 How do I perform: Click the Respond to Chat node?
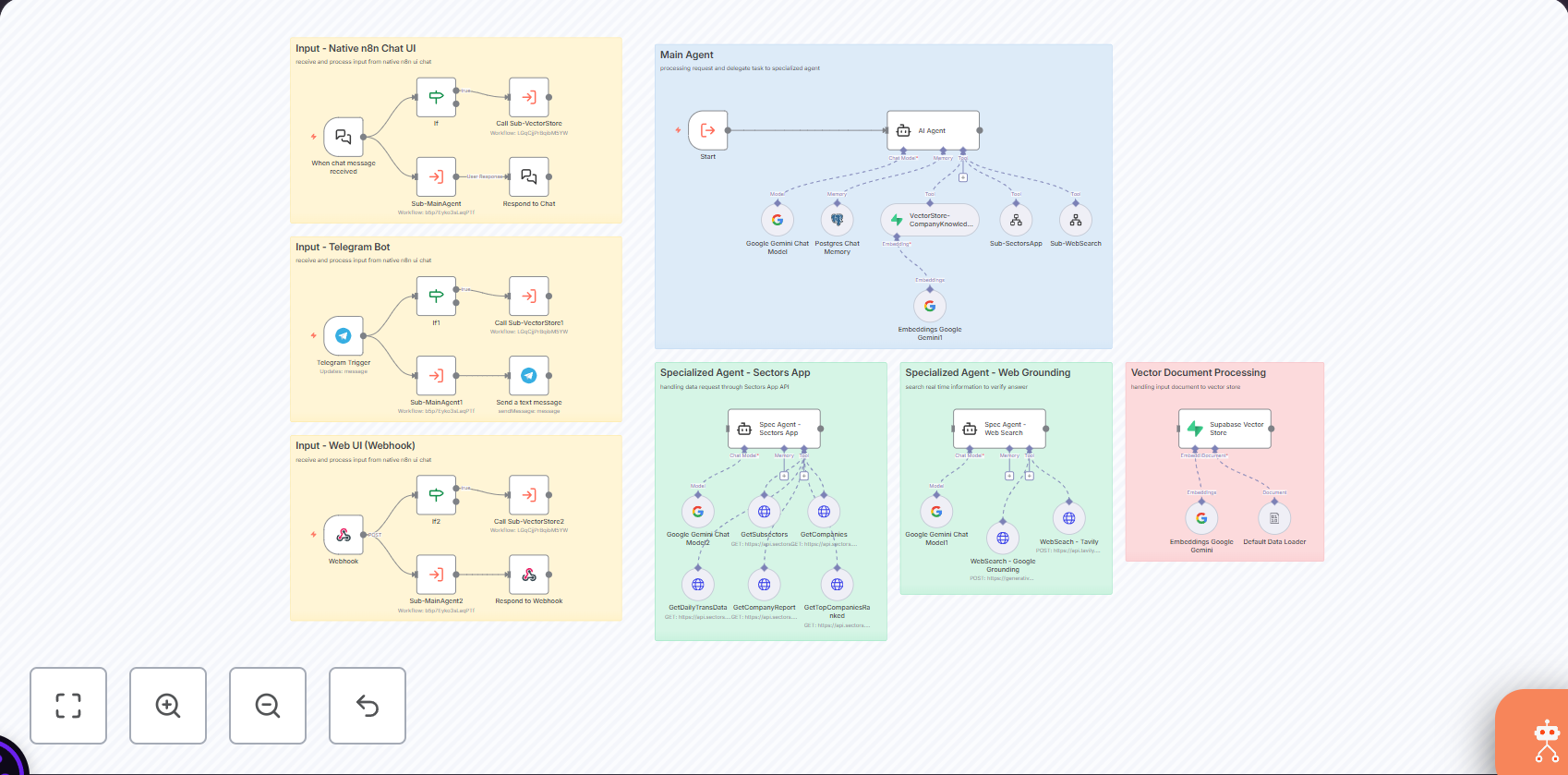(529, 176)
